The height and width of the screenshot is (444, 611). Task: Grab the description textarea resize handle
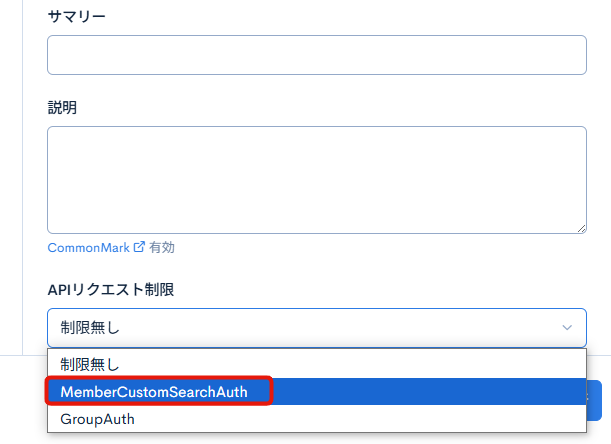581,229
